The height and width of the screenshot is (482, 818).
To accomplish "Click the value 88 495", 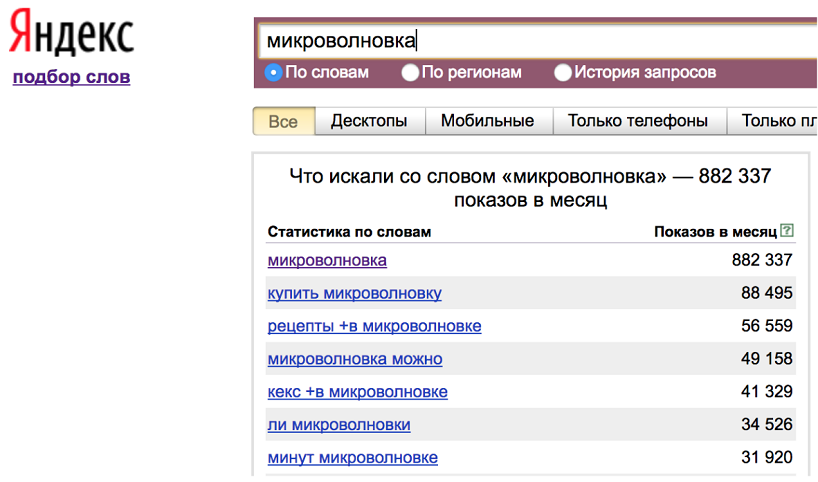I will [767, 293].
